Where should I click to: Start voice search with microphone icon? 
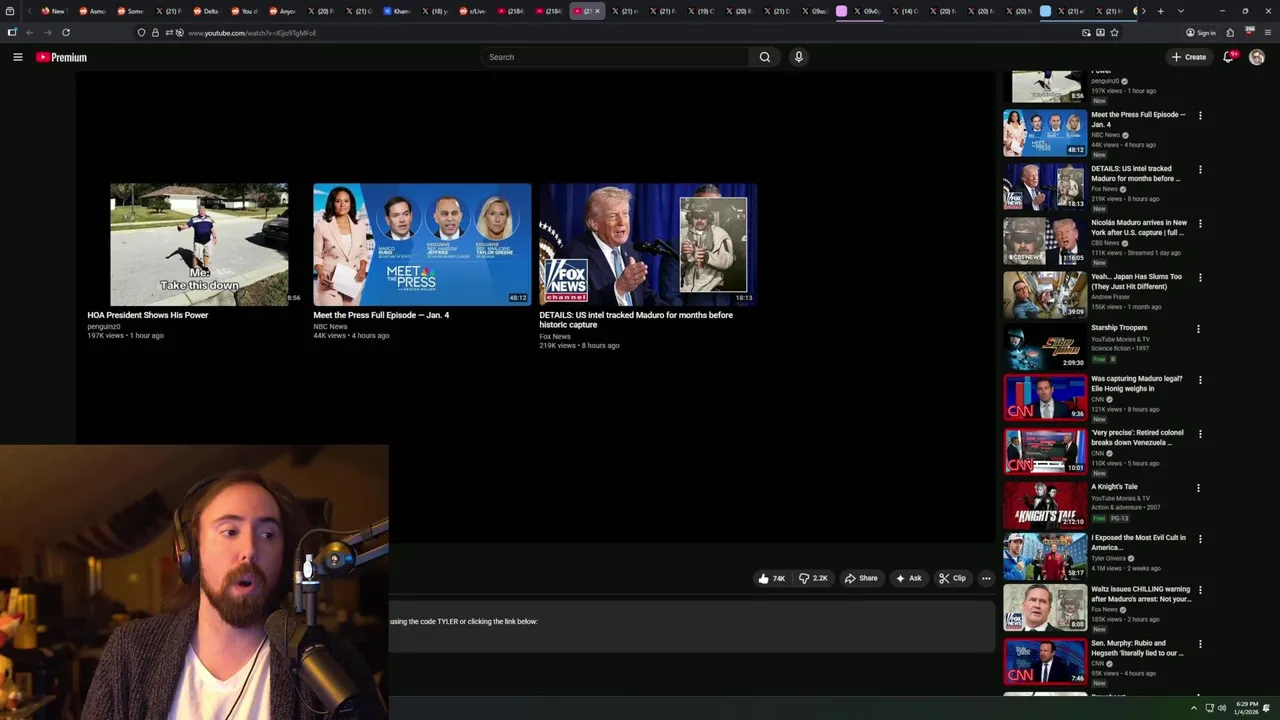[x=798, y=57]
